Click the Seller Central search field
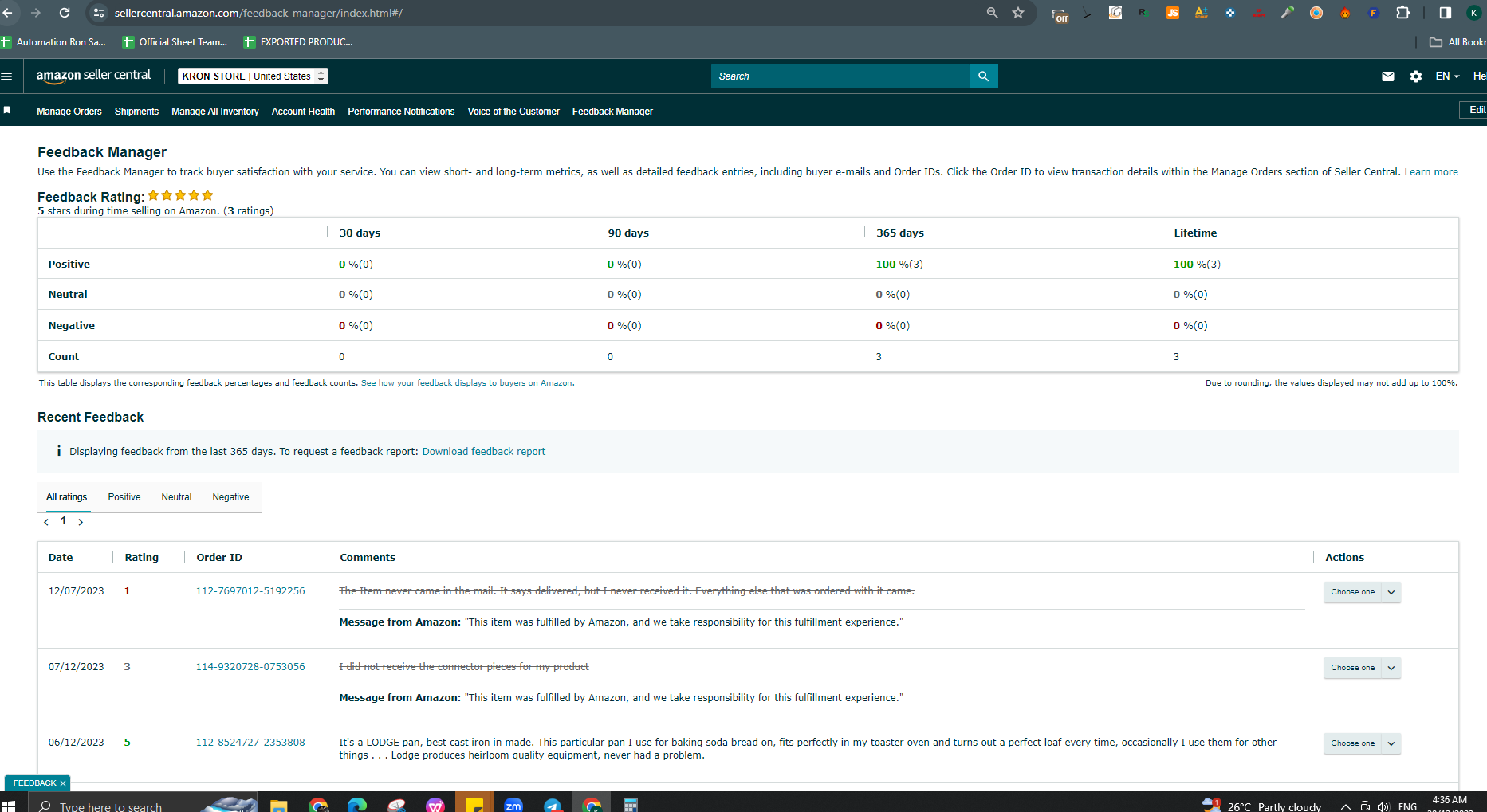This screenshot has width=1487, height=812. (x=840, y=76)
